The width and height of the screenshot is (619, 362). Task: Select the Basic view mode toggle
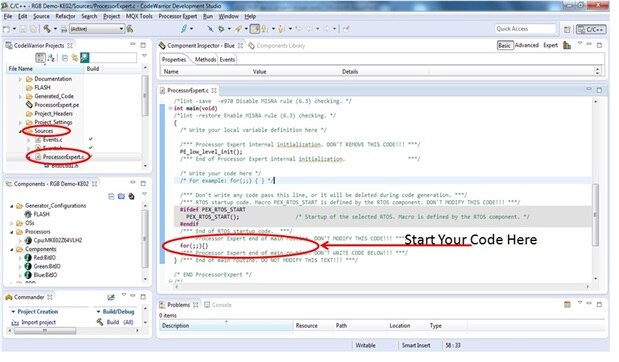click(505, 45)
